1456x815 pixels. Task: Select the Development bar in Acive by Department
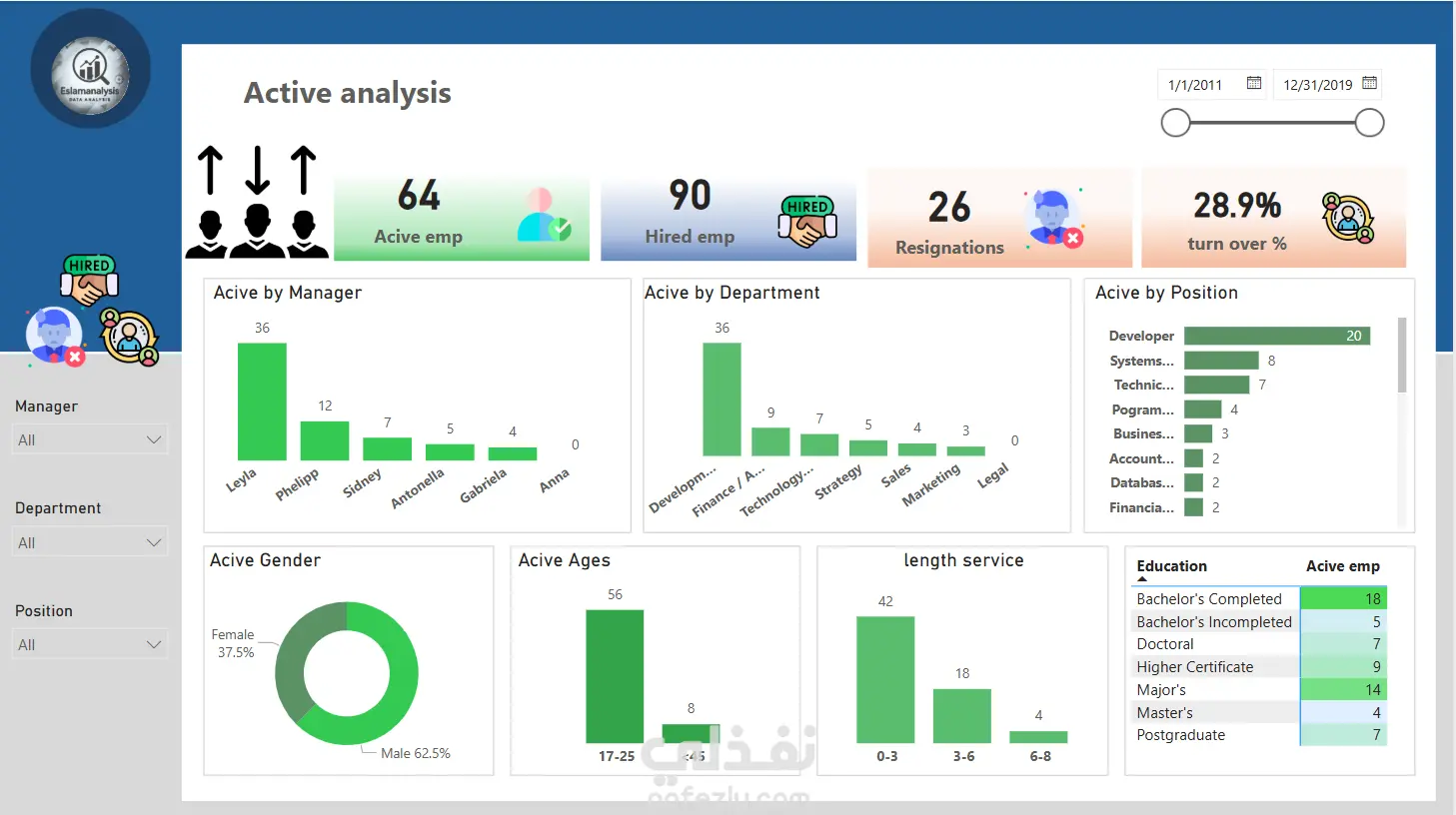pyautogui.click(x=722, y=400)
